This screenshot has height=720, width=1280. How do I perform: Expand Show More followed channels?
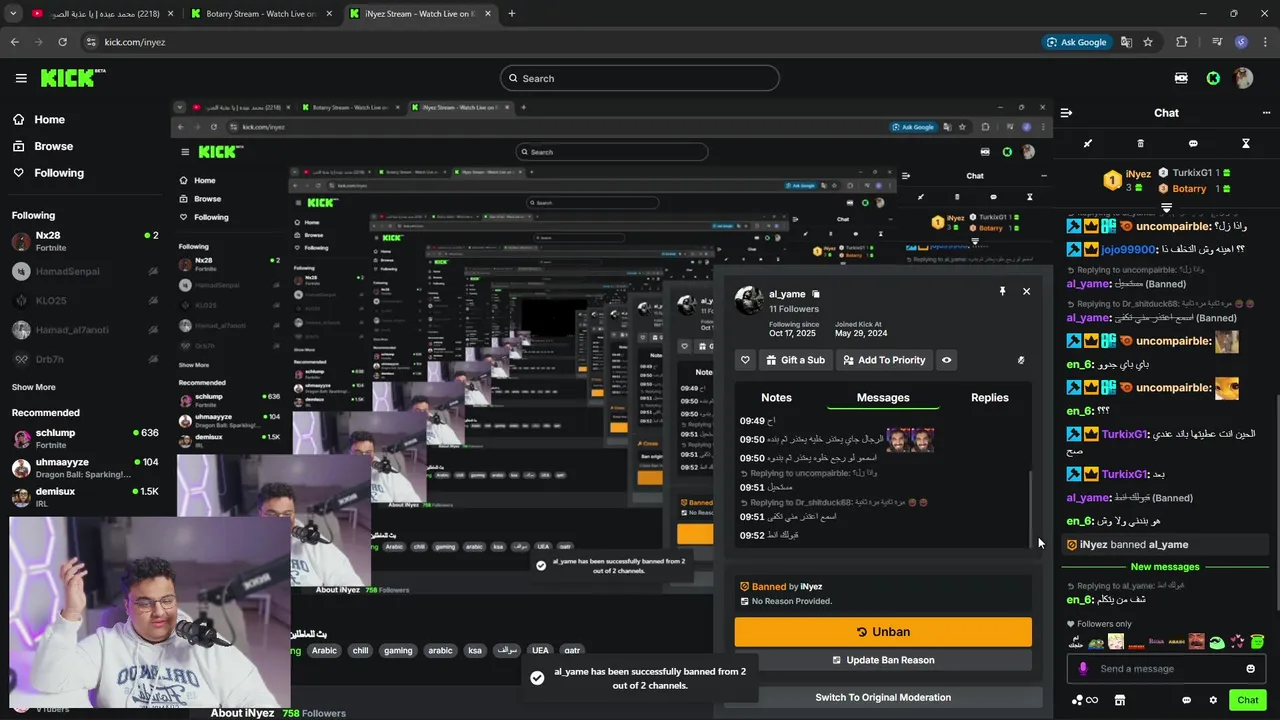click(x=34, y=387)
